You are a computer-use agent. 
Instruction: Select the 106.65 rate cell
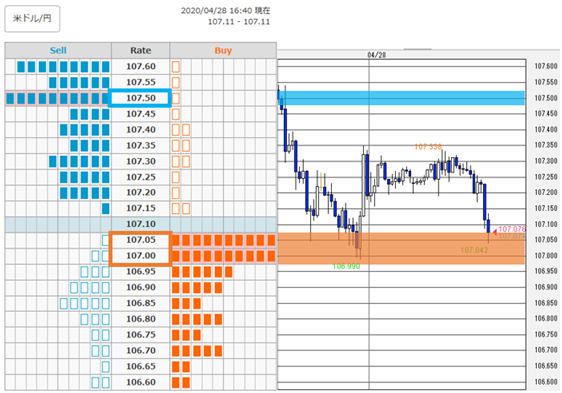point(140,366)
